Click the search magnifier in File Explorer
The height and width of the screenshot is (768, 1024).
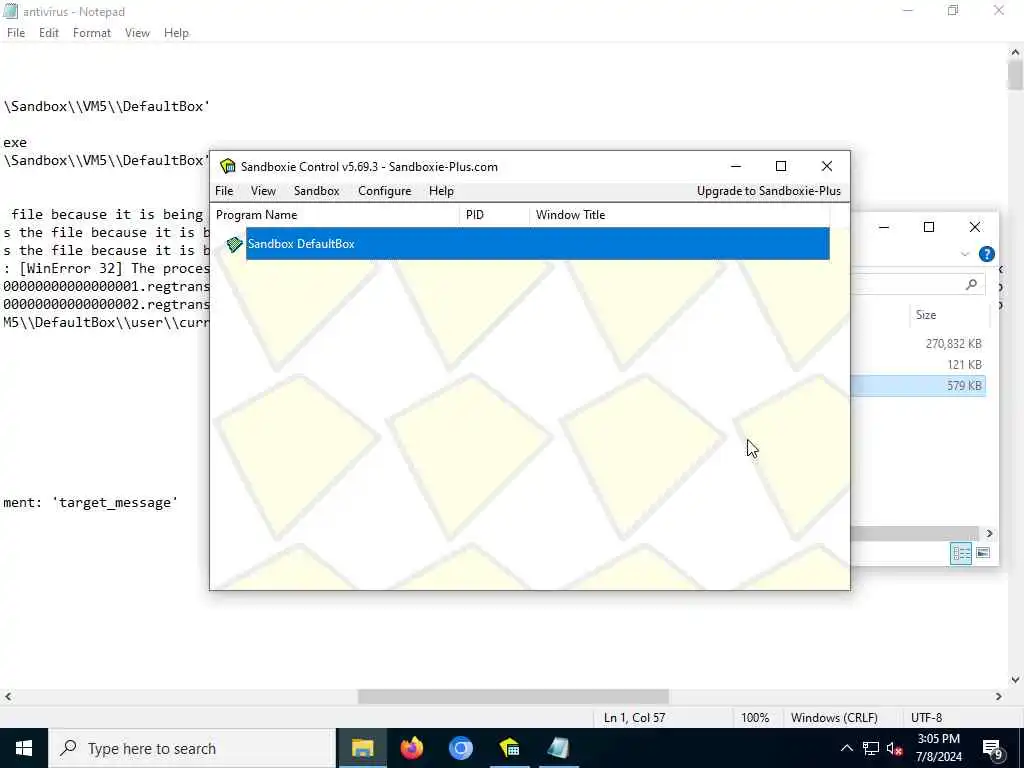click(972, 284)
